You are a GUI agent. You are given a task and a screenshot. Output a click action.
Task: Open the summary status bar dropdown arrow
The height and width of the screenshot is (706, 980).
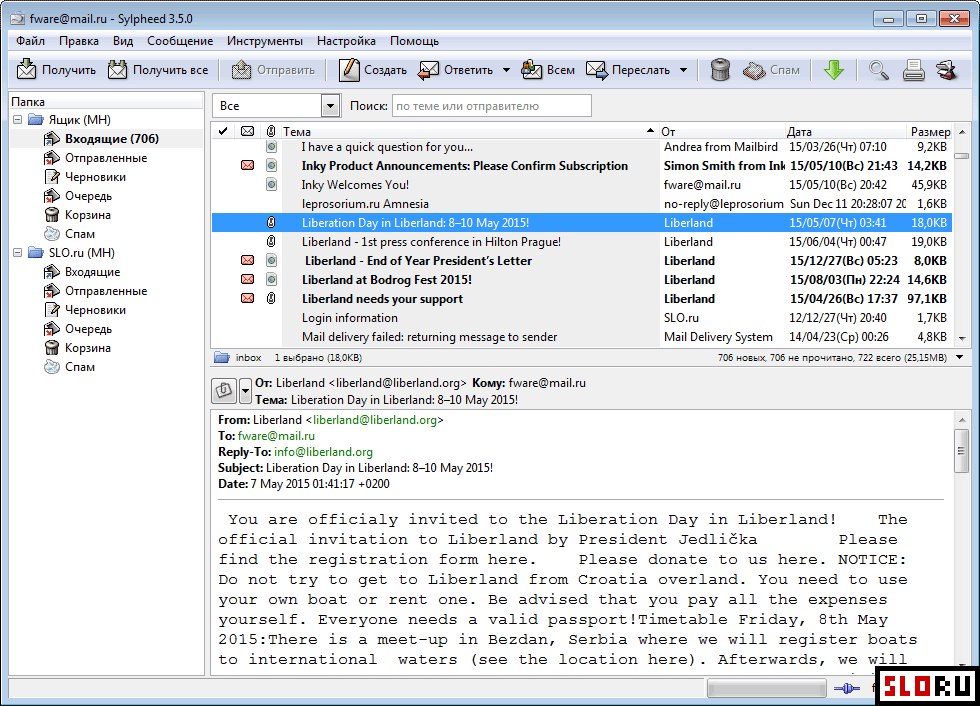tap(959, 357)
